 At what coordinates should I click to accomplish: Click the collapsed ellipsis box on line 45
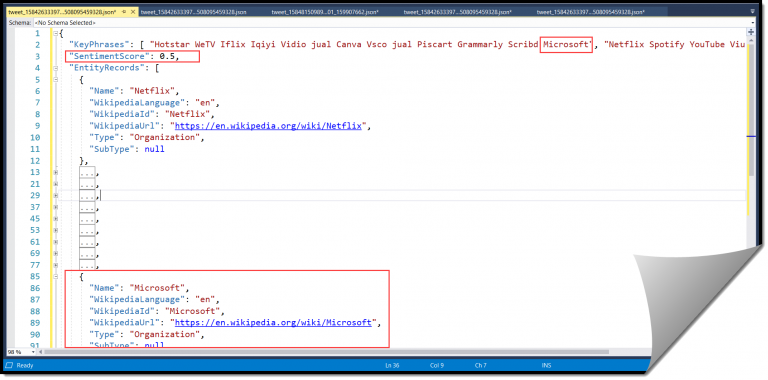pyautogui.click(x=87, y=219)
